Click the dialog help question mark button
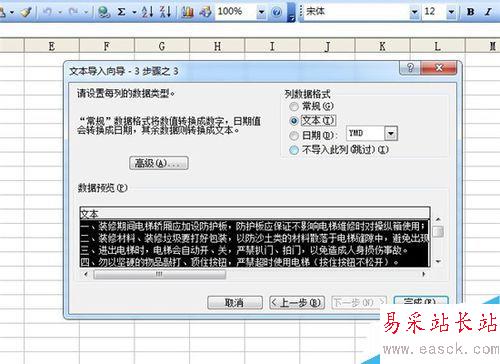This screenshot has width=500, height=364. [410, 68]
